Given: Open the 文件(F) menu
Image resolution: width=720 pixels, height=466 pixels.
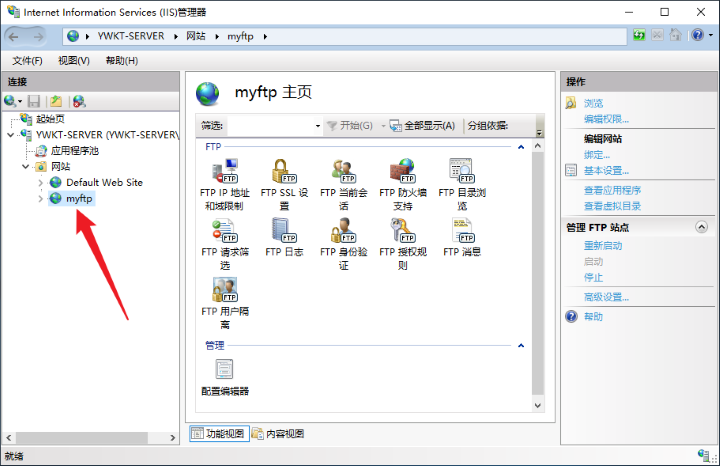Looking at the screenshot, I should coord(27,61).
